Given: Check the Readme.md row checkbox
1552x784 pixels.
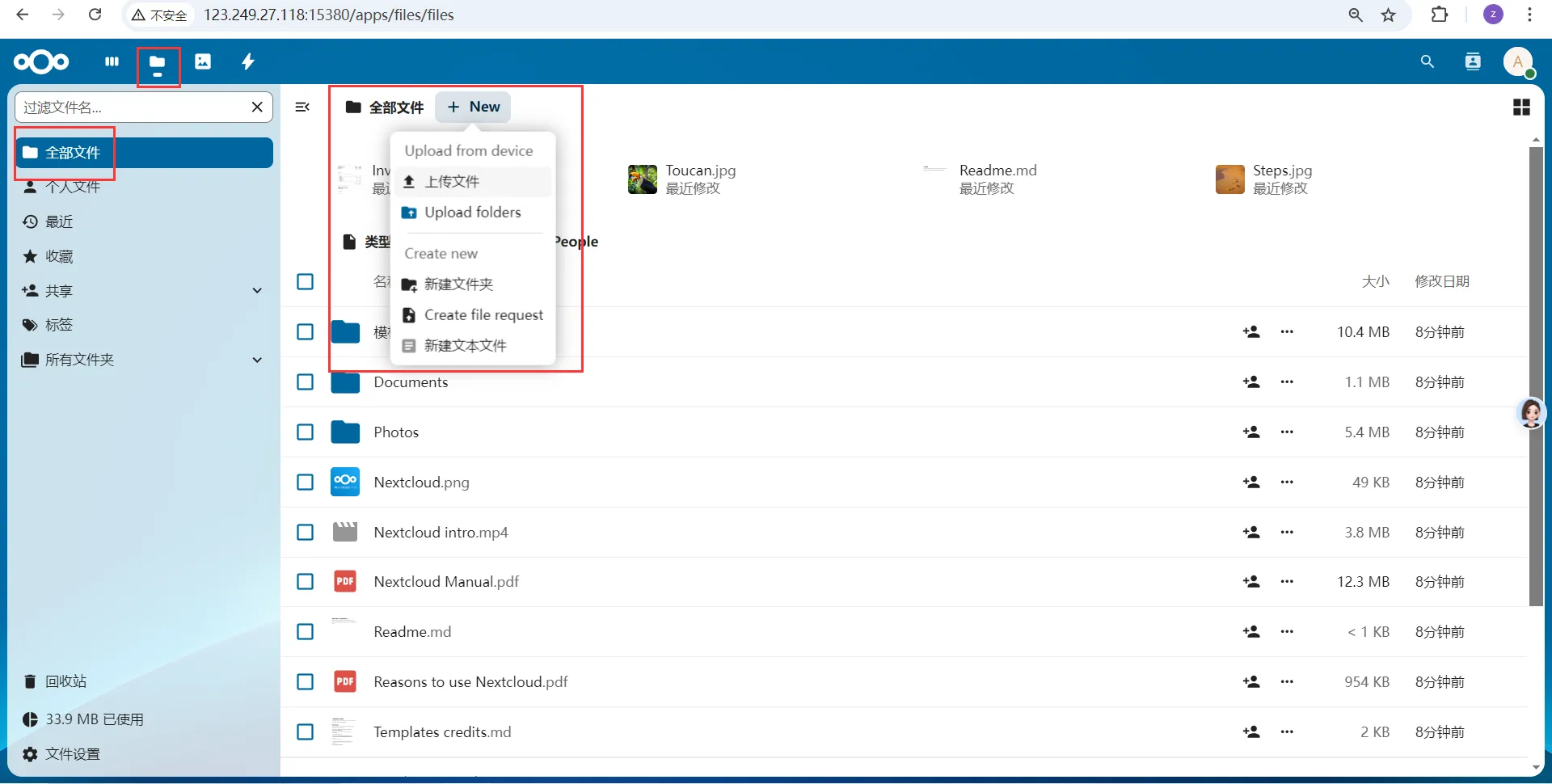Looking at the screenshot, I should pyautogui.click(x=306, y=632).
